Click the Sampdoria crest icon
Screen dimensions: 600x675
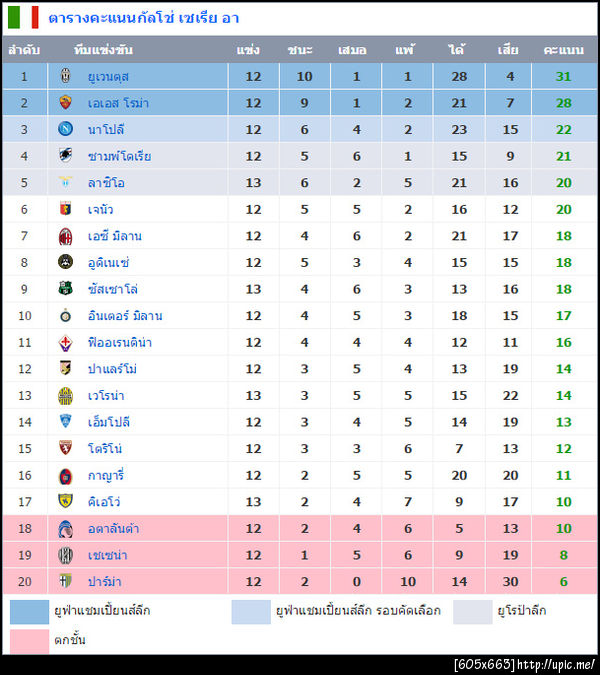(66, 156)
